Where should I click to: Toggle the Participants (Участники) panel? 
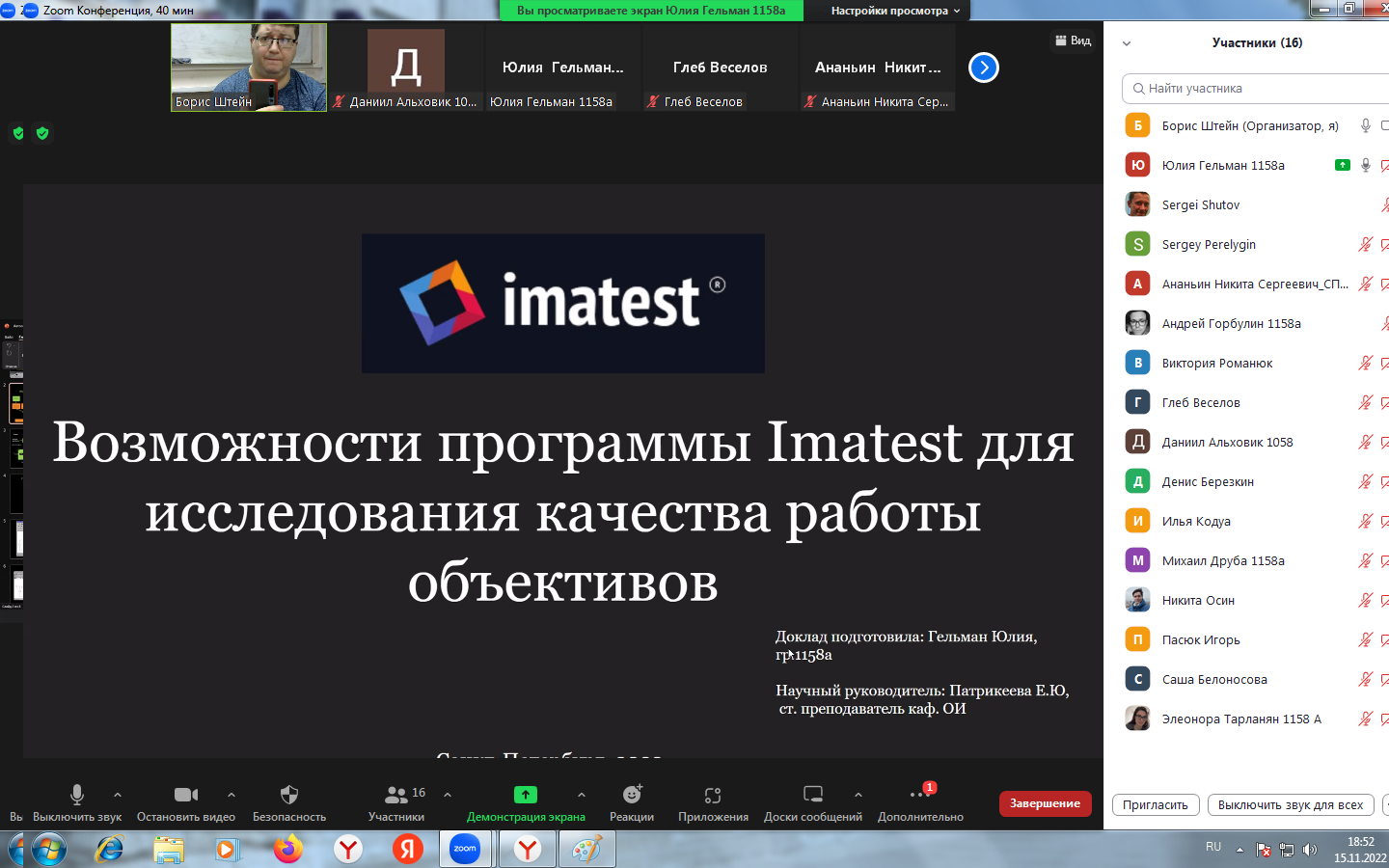pyautogui.click(x=395, y=795)
